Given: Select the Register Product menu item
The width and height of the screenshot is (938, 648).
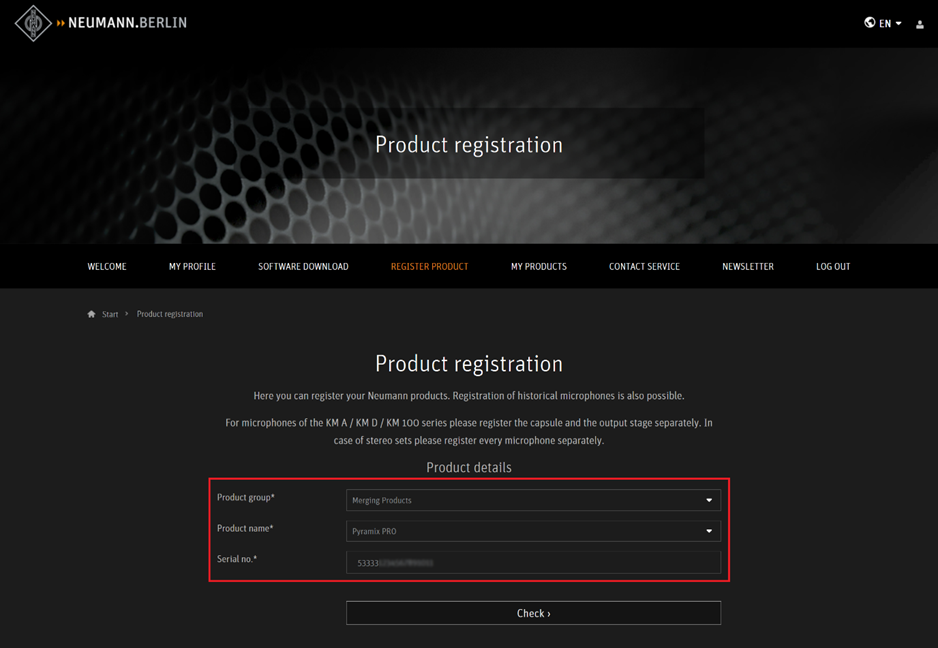Looking at the screenshot, I should (x=429, y=267).
